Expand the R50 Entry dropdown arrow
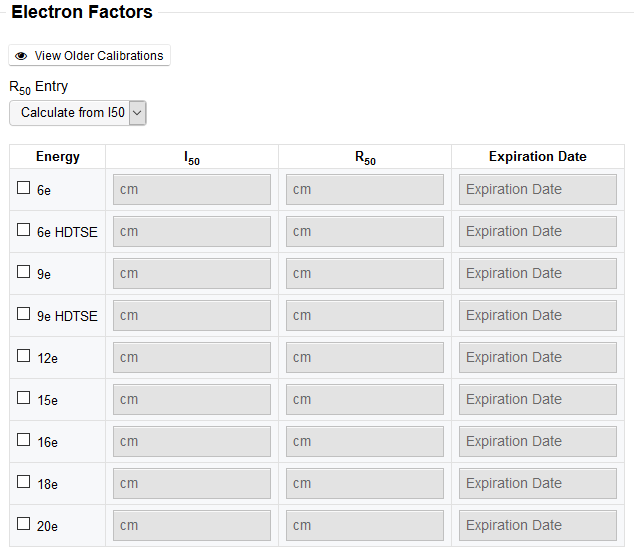 (x=137, y=113)
